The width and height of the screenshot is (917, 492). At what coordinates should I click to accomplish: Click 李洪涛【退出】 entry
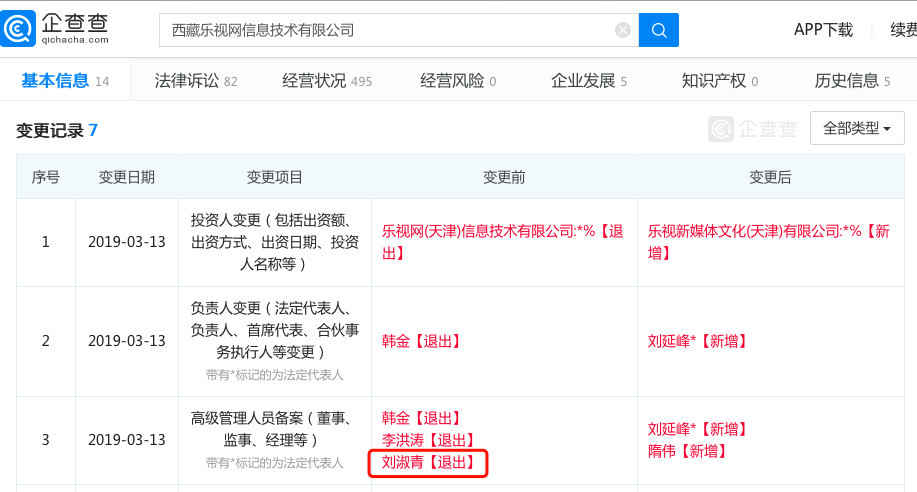428,440
